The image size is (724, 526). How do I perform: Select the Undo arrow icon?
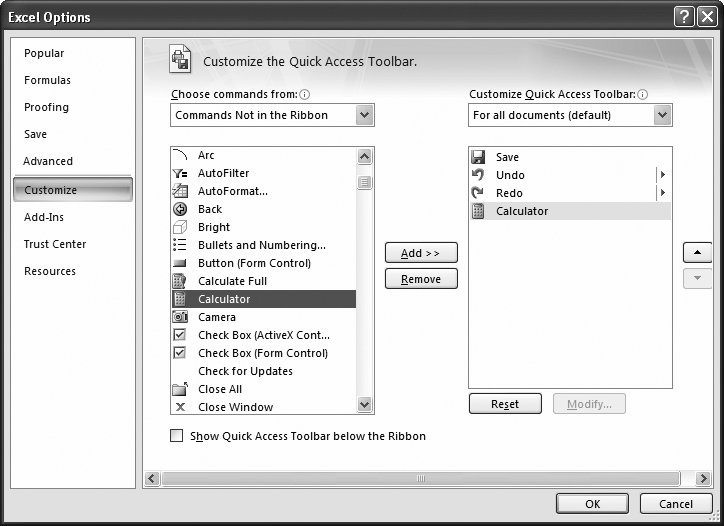478,175
